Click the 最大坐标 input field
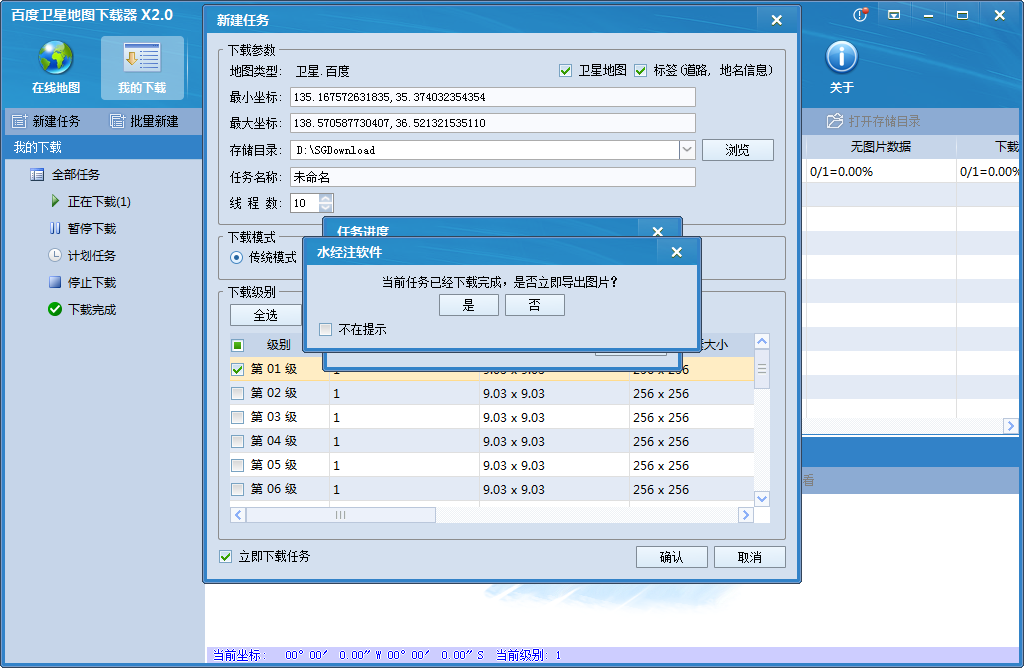This screenshot has height=668, width=1024. tap(492, 123)
